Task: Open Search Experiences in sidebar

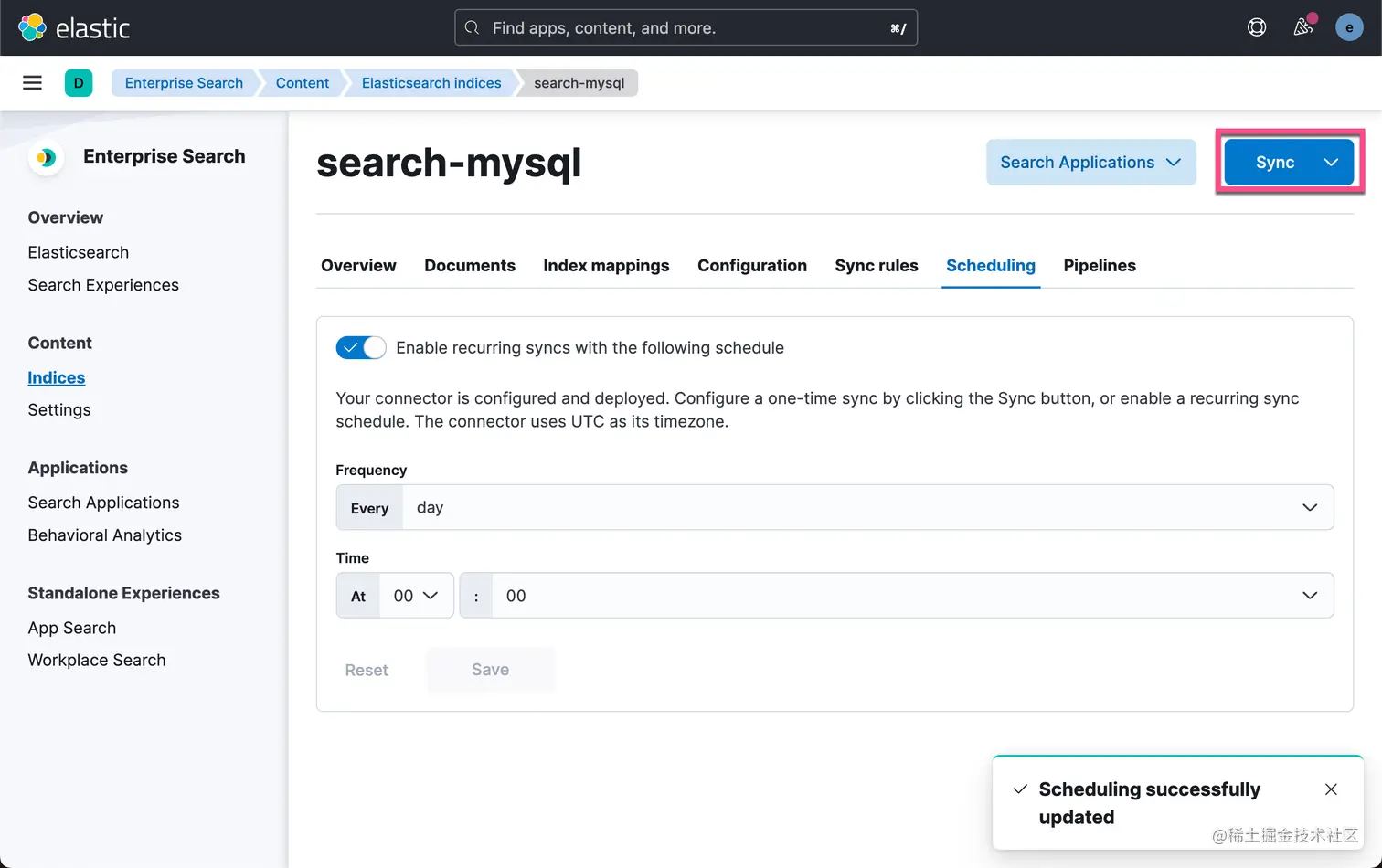Action: 103,285
